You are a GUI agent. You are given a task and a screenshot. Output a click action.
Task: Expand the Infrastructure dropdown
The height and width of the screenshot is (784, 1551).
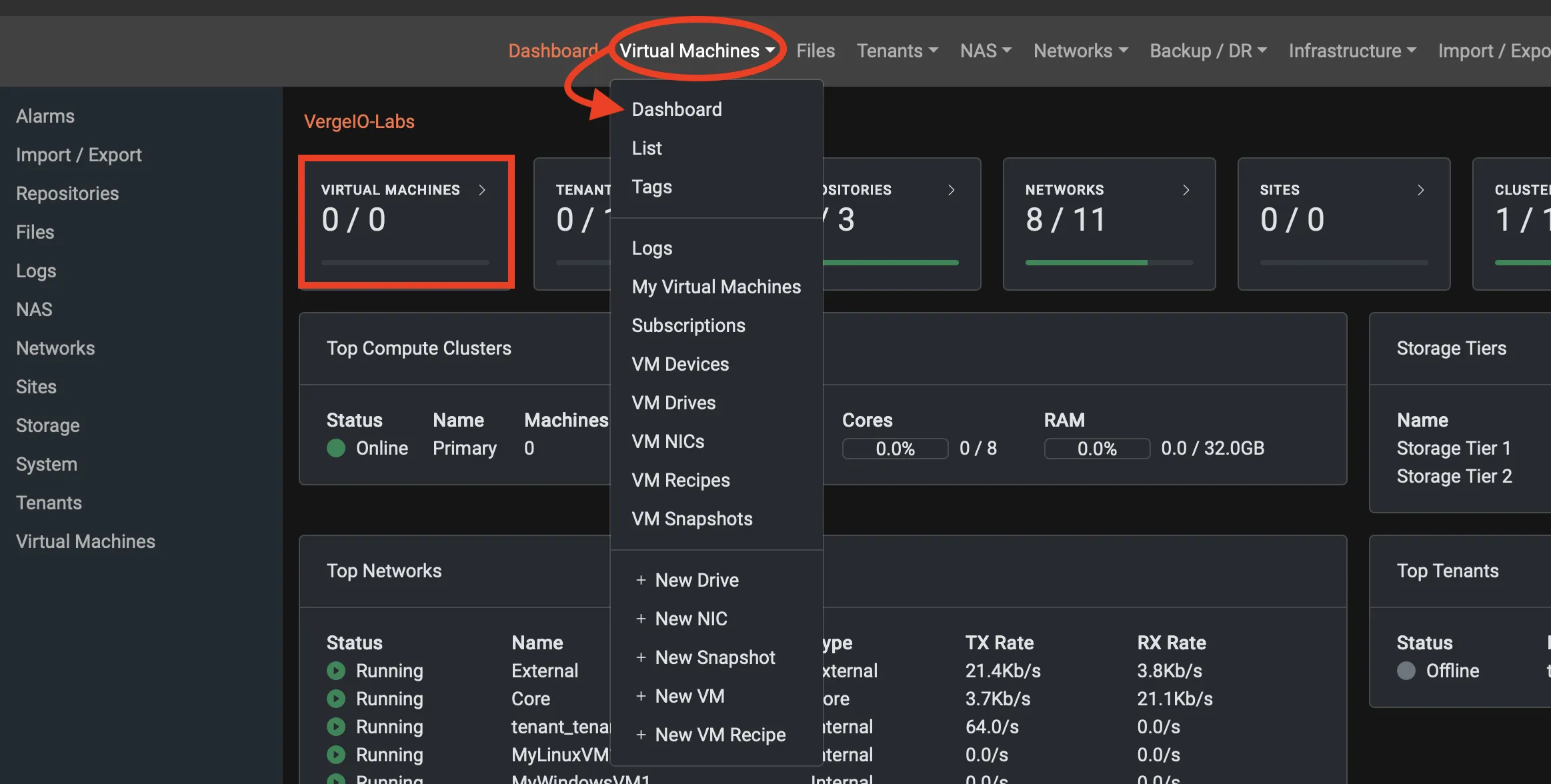1352,50
